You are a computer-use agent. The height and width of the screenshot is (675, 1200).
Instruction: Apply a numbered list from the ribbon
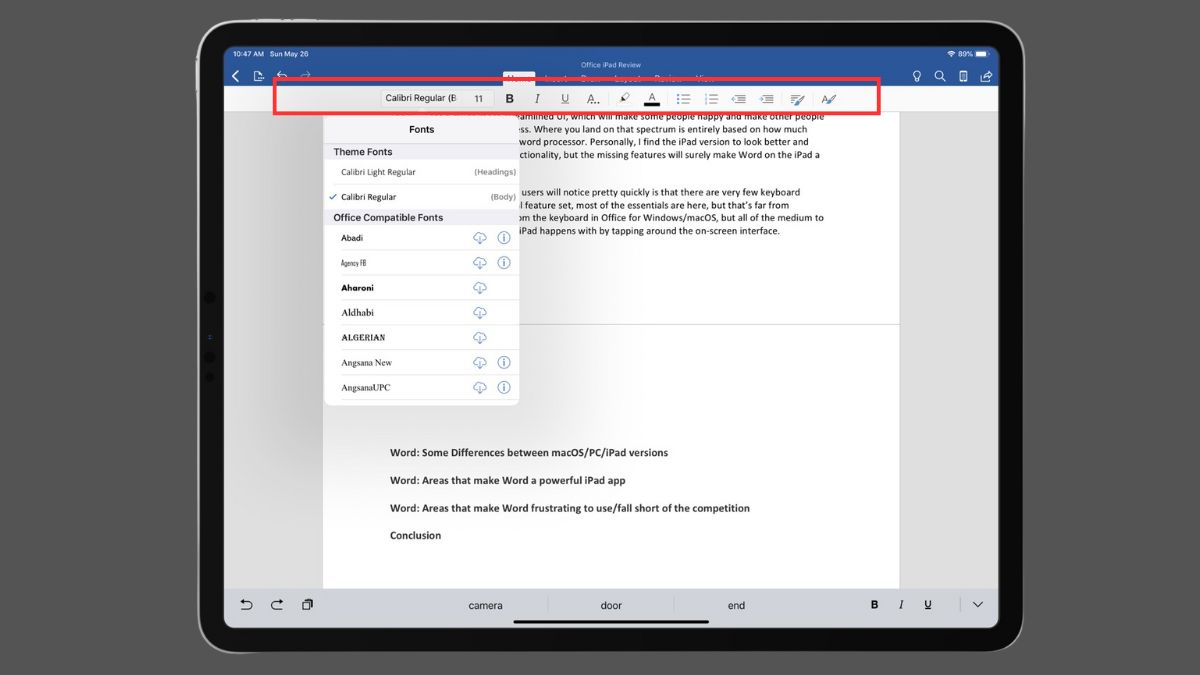point(712,99)
